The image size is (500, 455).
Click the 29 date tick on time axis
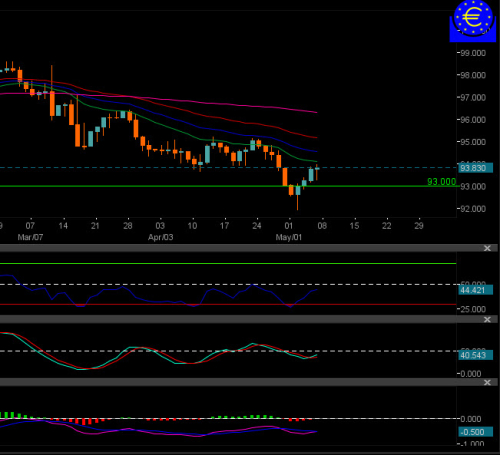(419, 226)
